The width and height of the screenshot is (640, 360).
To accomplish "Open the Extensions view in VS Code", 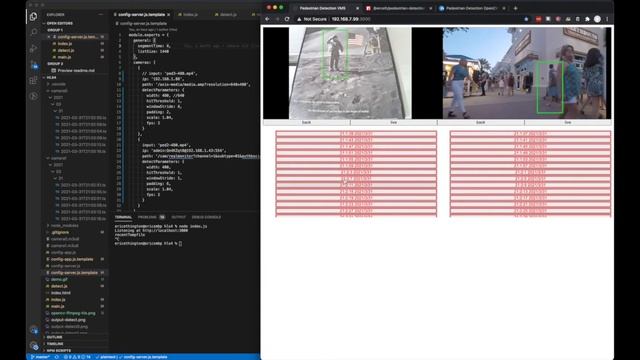I will pyautogui.click(x=33, y=80).
